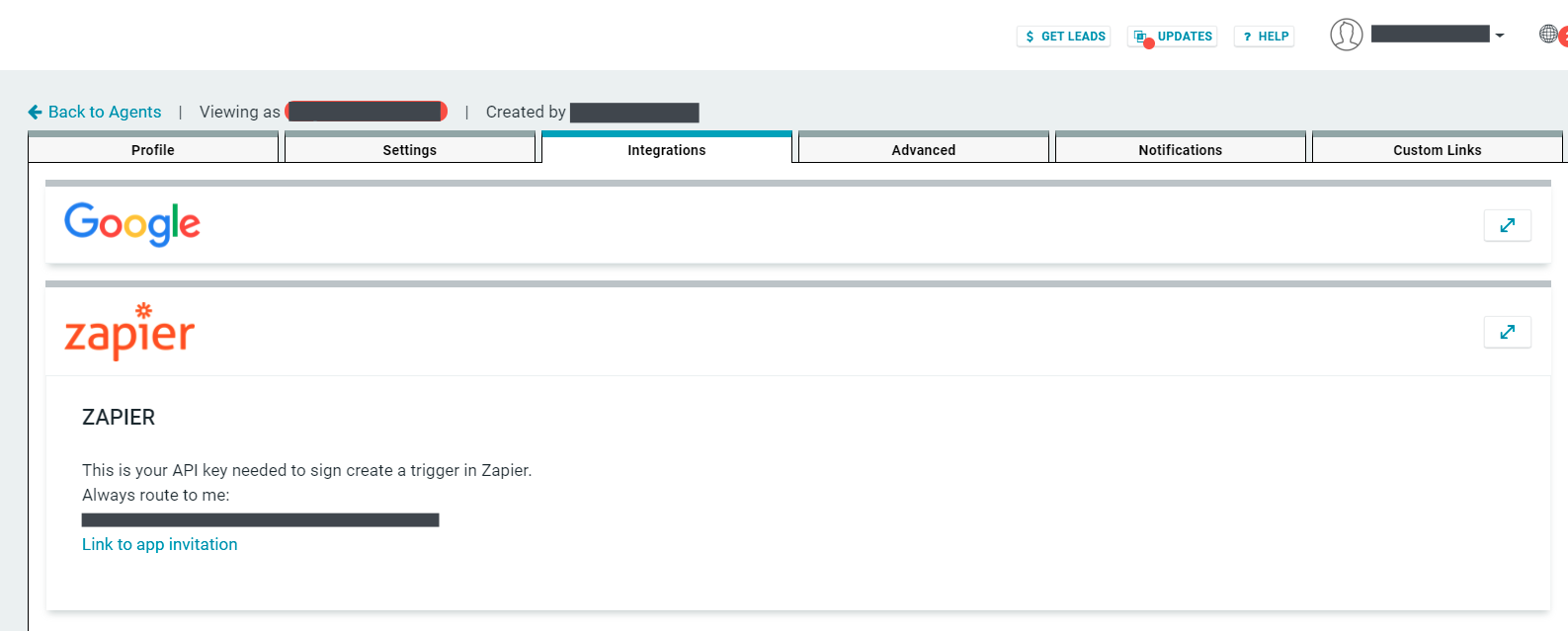
Task: Go to the Custom Links tab
Action: (1438, 149)
